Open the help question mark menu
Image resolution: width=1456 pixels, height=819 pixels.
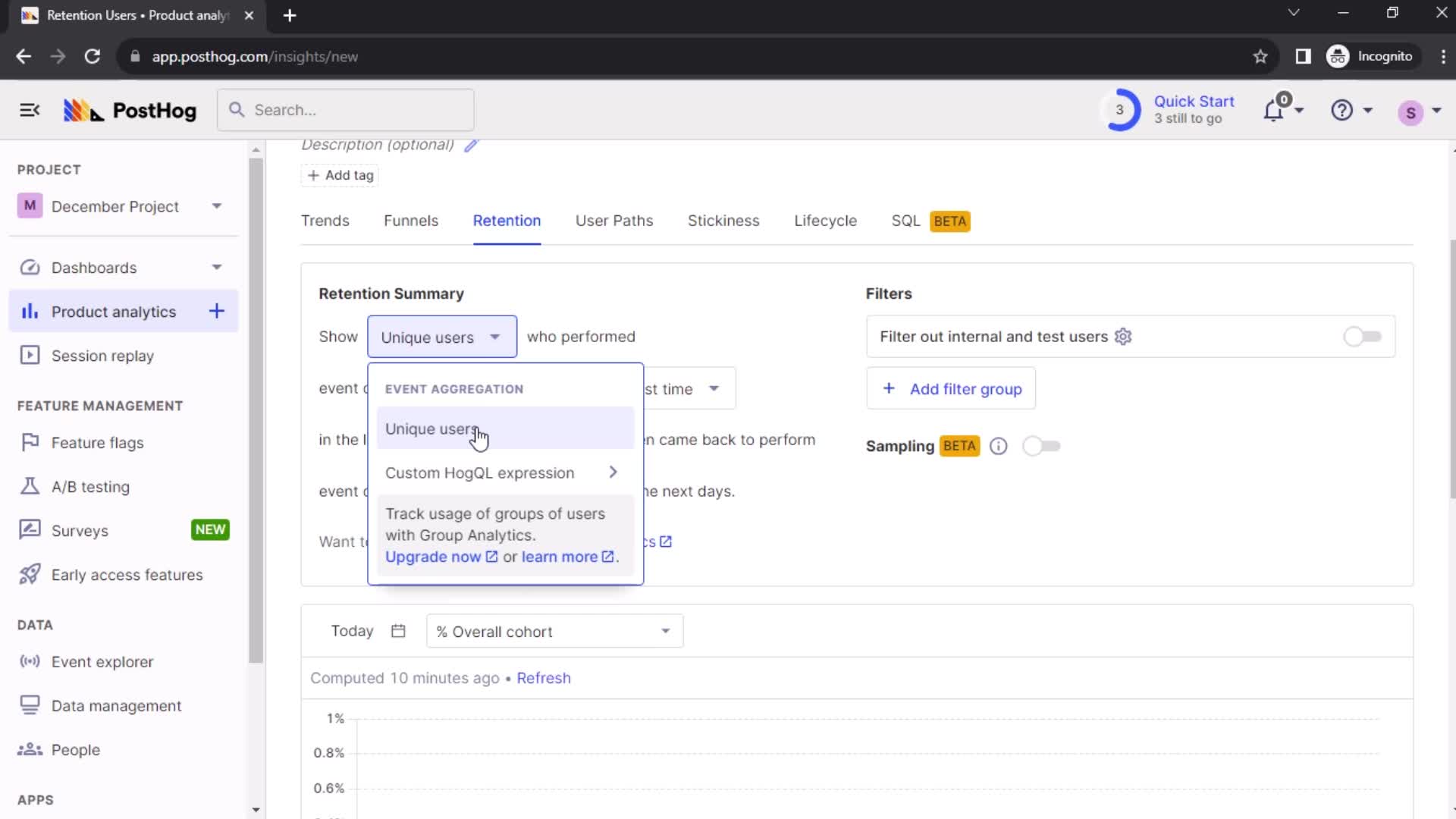tap(1341, 111)
